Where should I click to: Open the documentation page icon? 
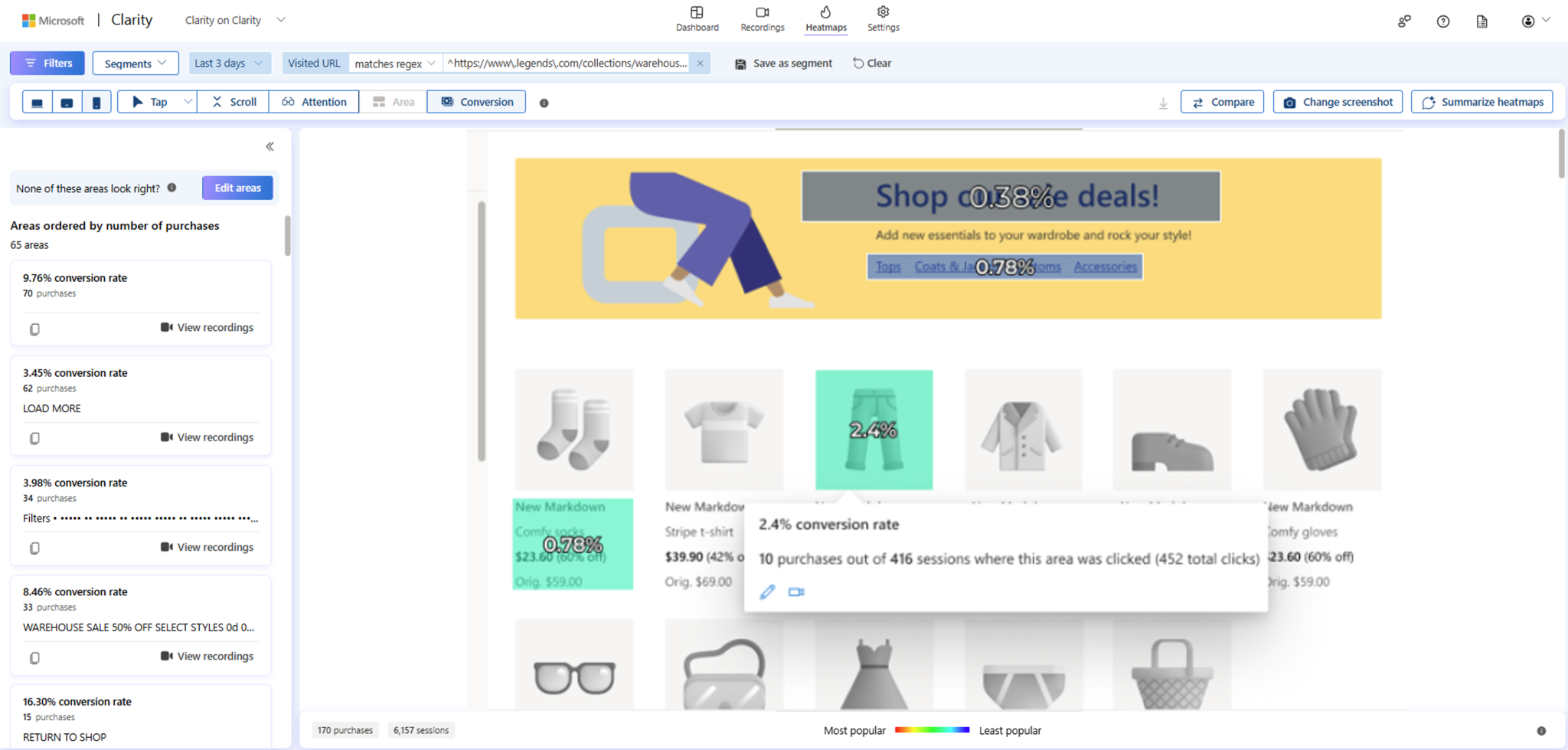click(1481, 21)
